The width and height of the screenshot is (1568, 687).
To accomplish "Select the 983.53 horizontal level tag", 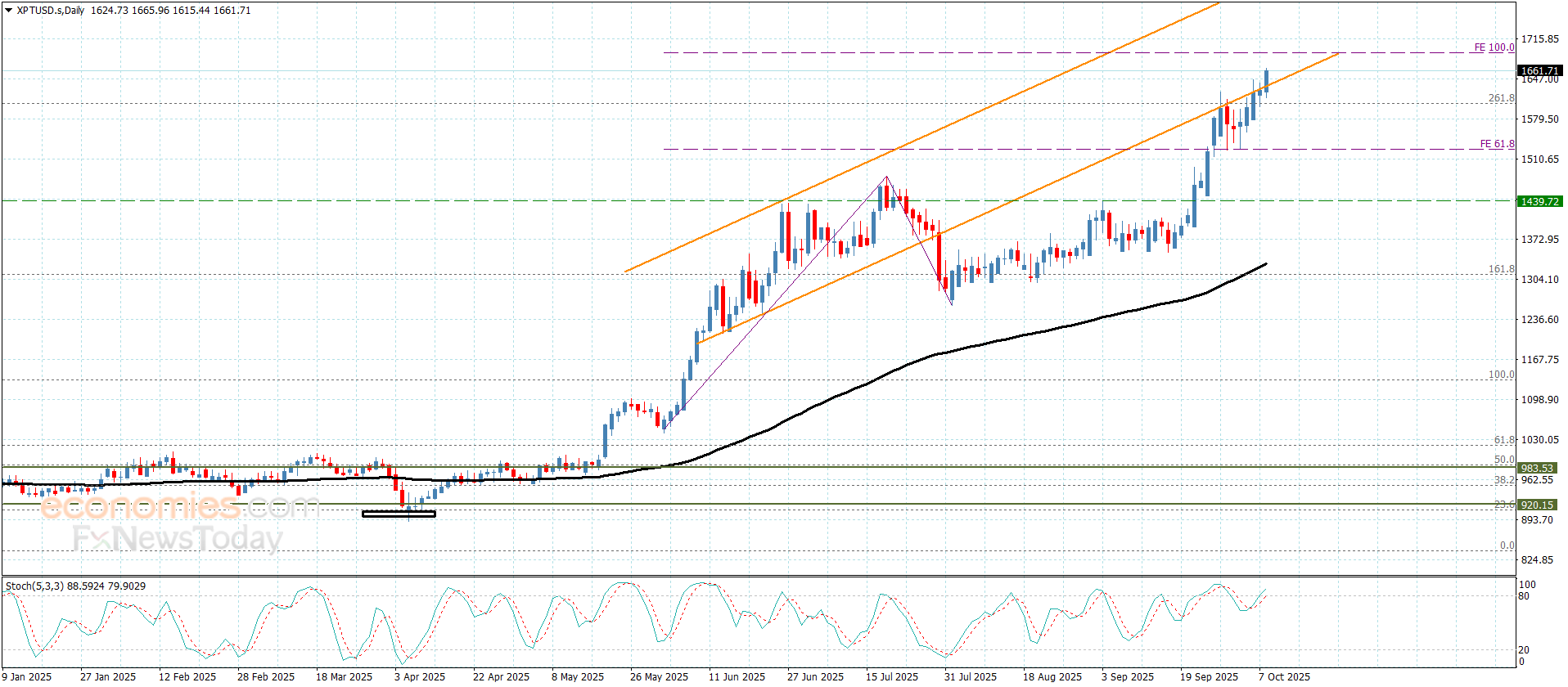I will (1536, 469).
